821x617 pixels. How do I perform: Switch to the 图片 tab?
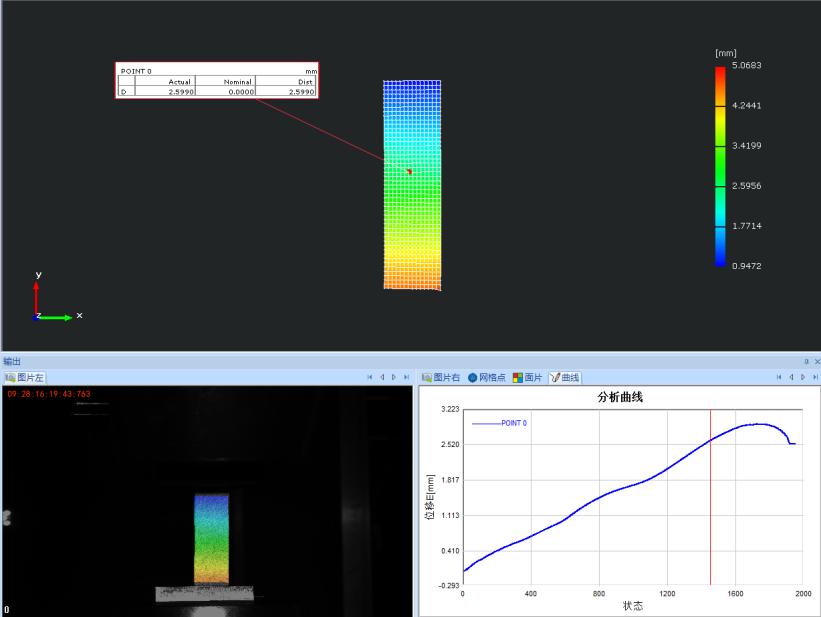pos(533,378)
